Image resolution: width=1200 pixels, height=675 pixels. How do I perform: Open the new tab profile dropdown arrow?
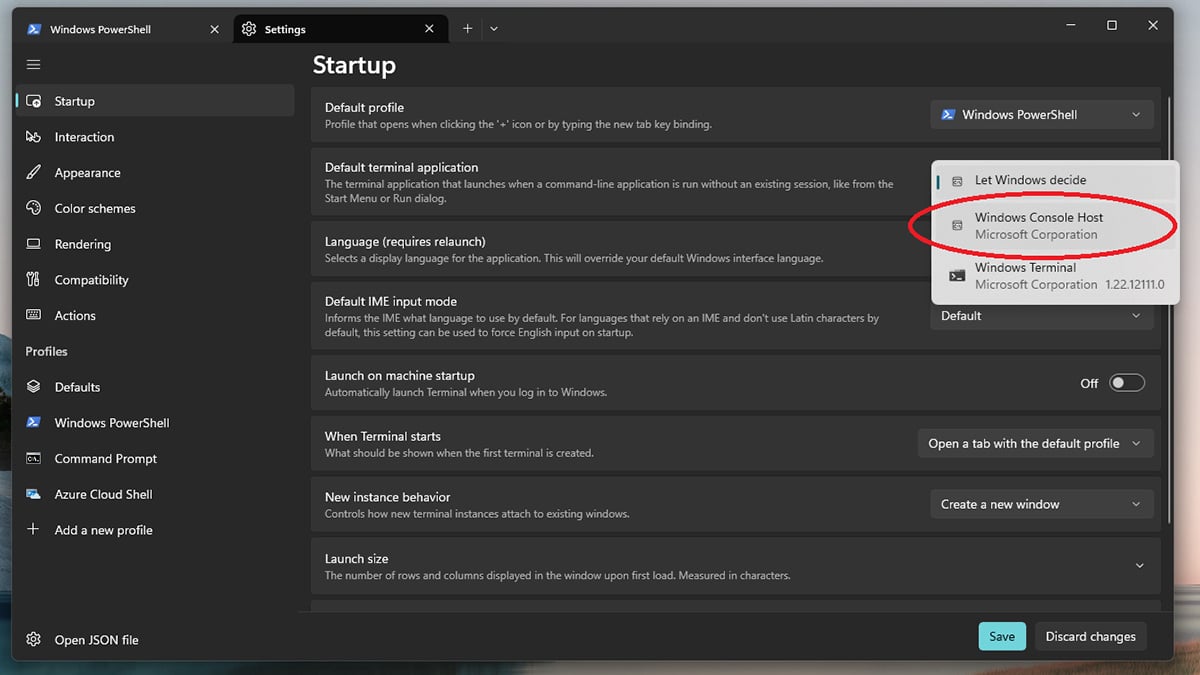494,29
